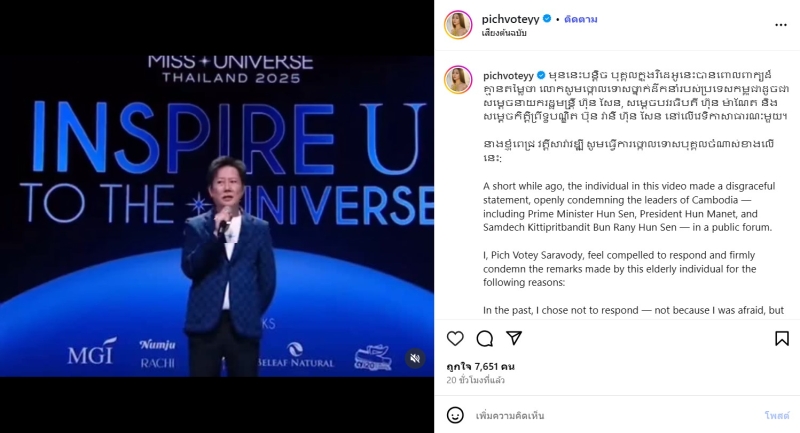This screenshot has height=433, width=800.
Task: Open original audio link เสียงต้นฉบับ
Action: click(x=504, y=33)
